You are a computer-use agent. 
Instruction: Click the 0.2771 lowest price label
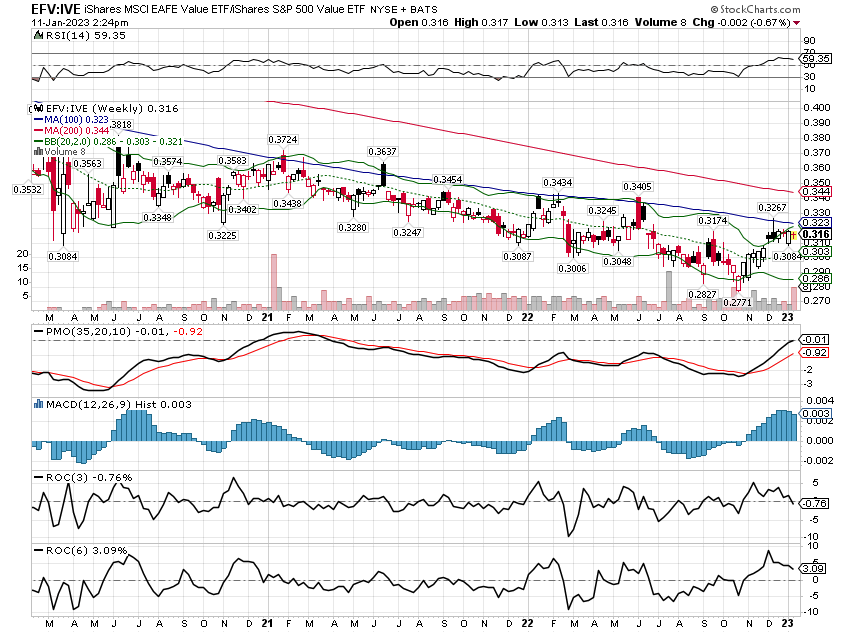737,302
